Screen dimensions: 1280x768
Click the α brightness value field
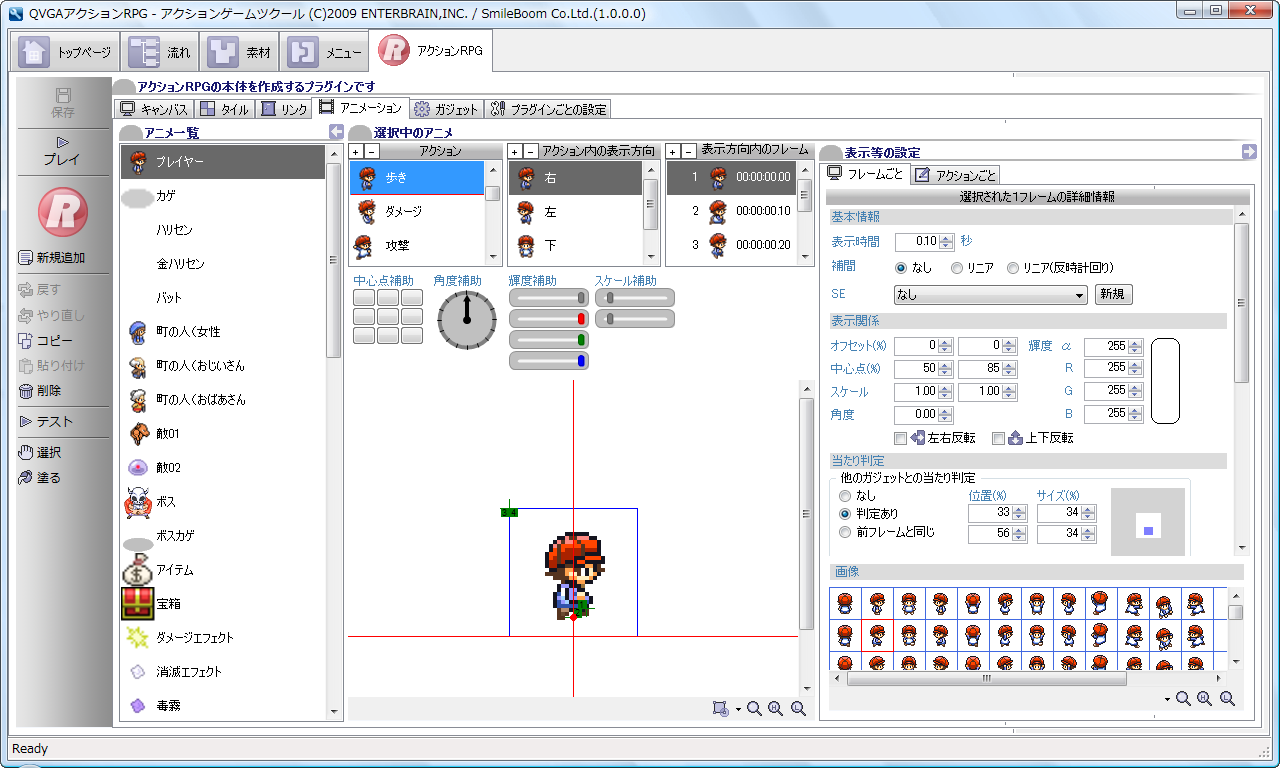point(1106,346)
